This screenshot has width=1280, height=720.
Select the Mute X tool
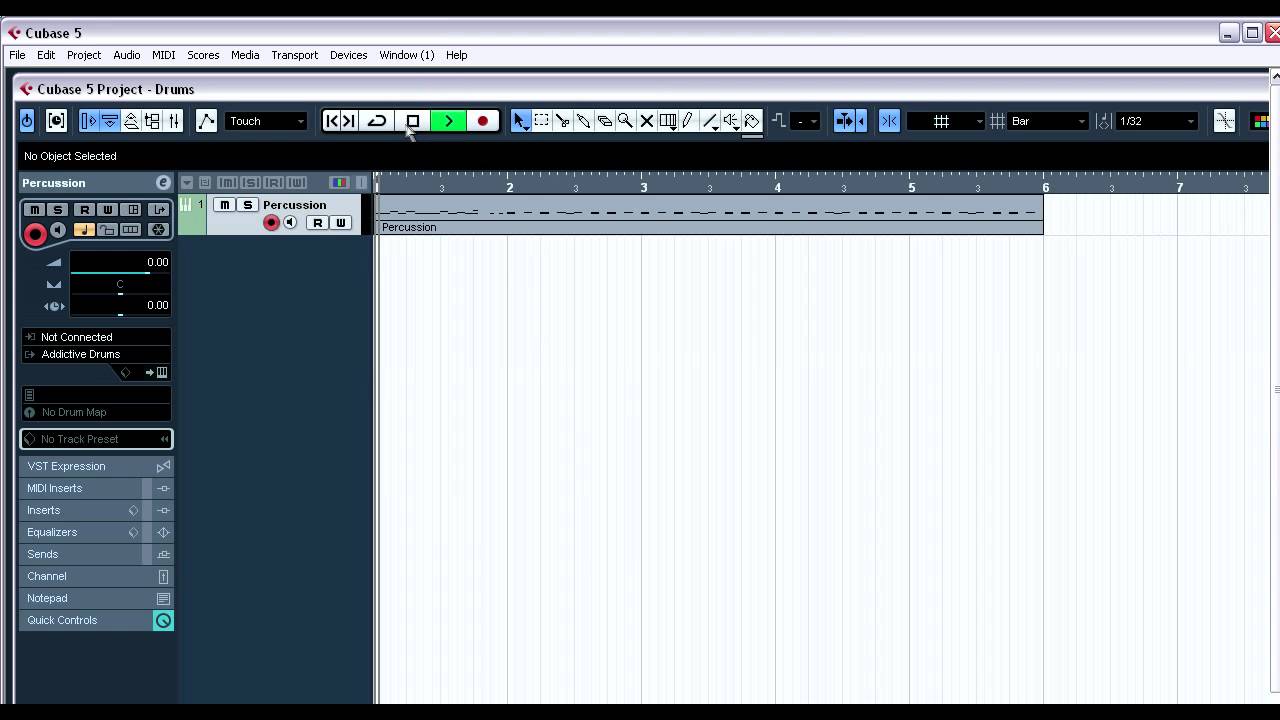646,121
